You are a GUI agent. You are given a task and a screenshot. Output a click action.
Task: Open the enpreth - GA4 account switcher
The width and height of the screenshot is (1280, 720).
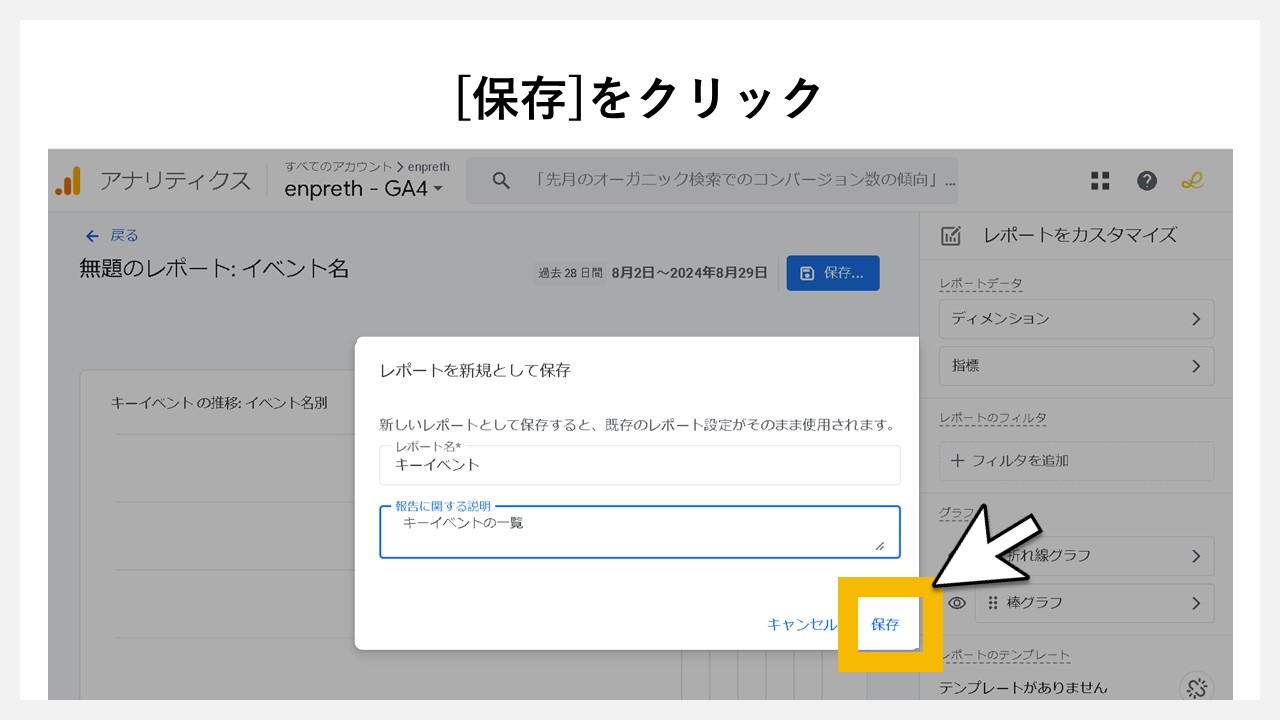tap(360, 189)
